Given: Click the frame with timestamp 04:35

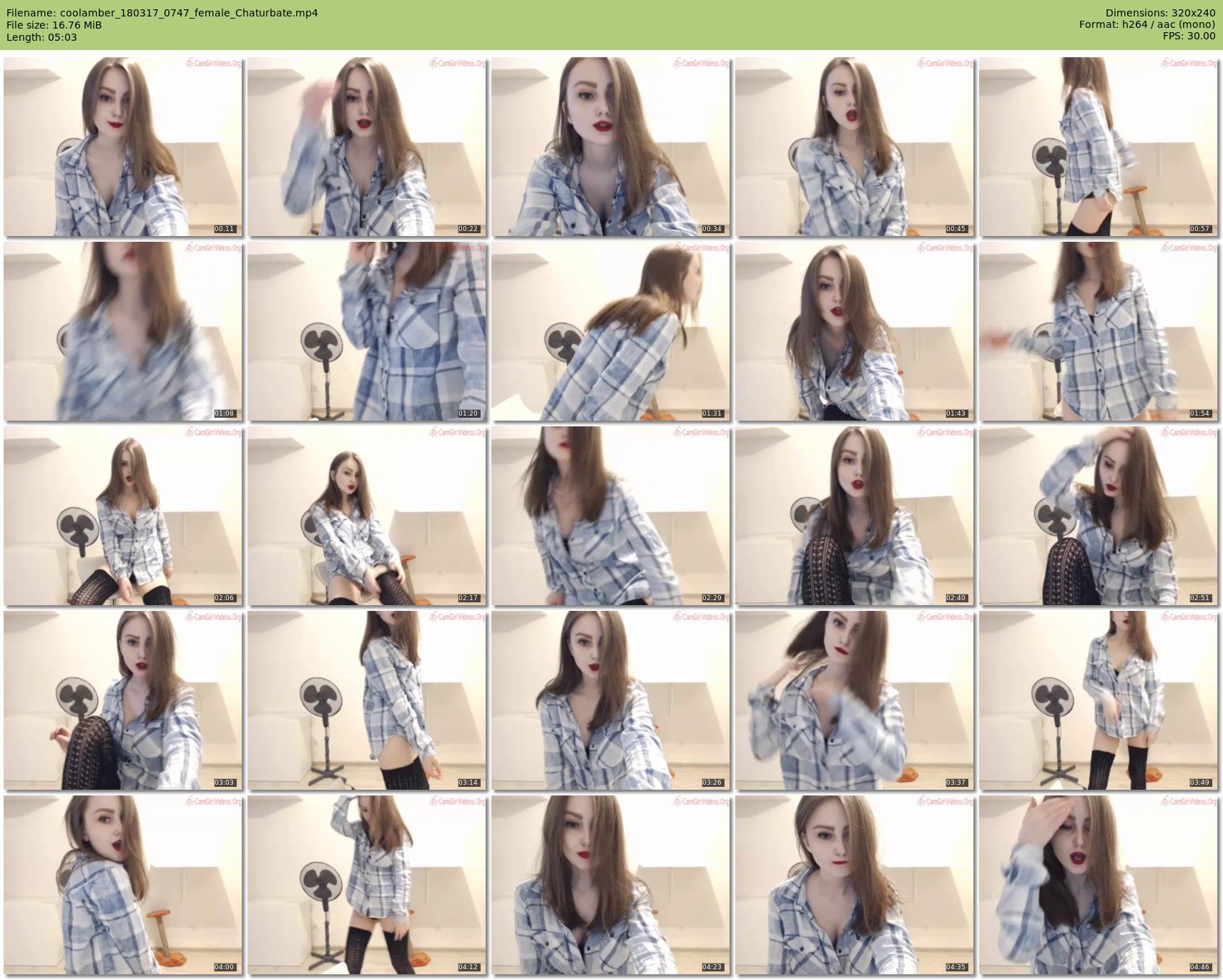Looking at the screenshot, I should coord(855,885).
